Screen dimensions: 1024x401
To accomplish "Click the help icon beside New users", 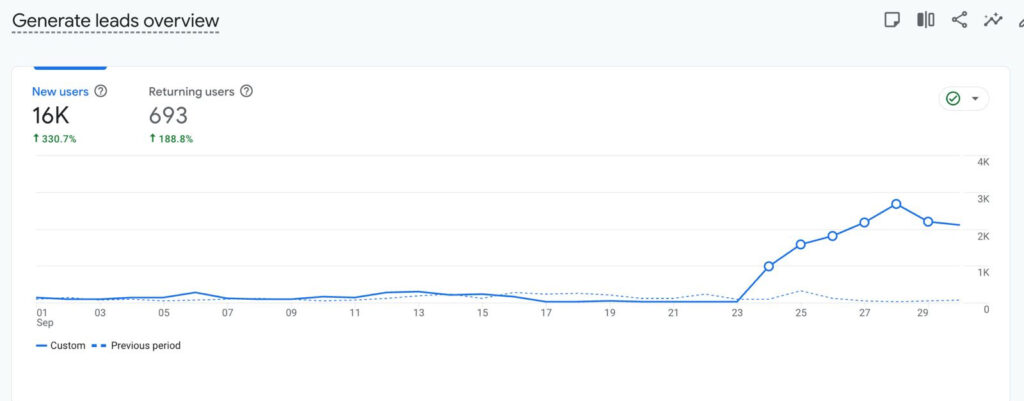I will [100, 91].
